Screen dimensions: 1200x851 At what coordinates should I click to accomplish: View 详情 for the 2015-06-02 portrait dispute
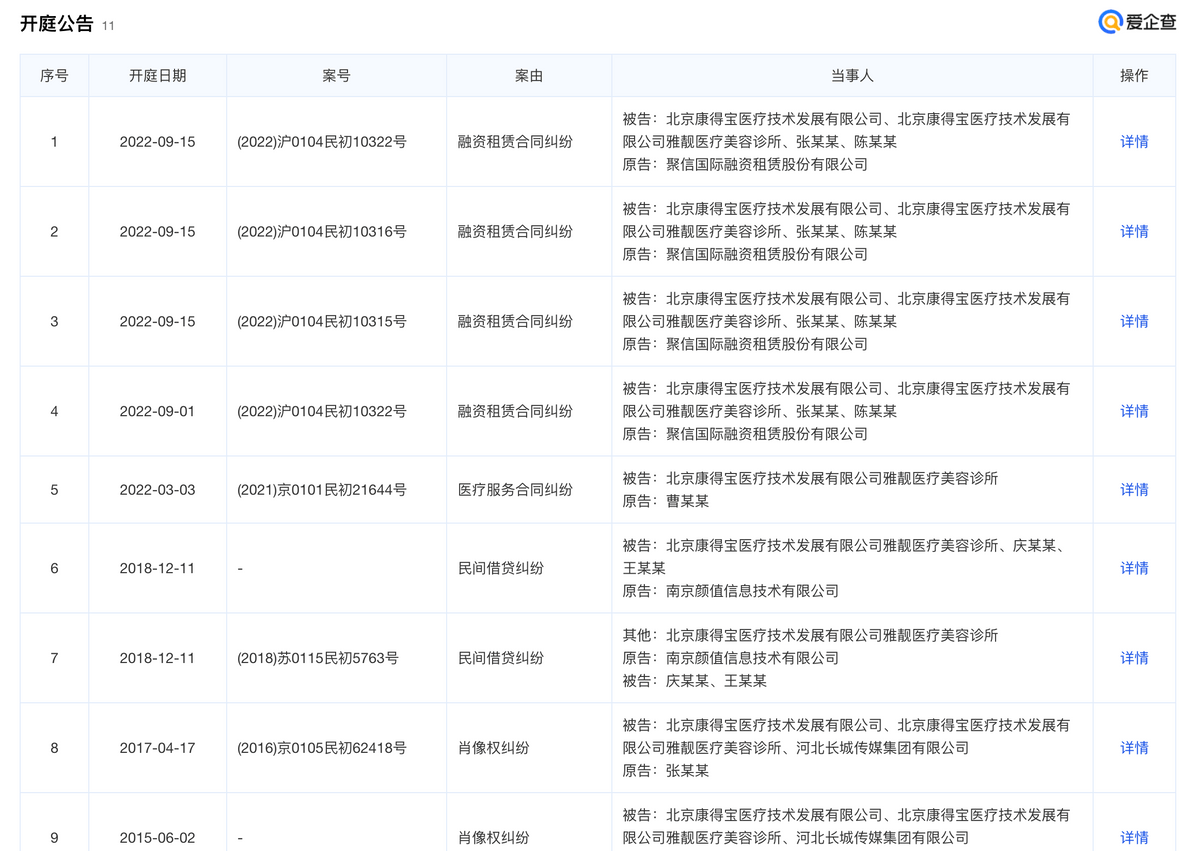tap(1133, 837)
